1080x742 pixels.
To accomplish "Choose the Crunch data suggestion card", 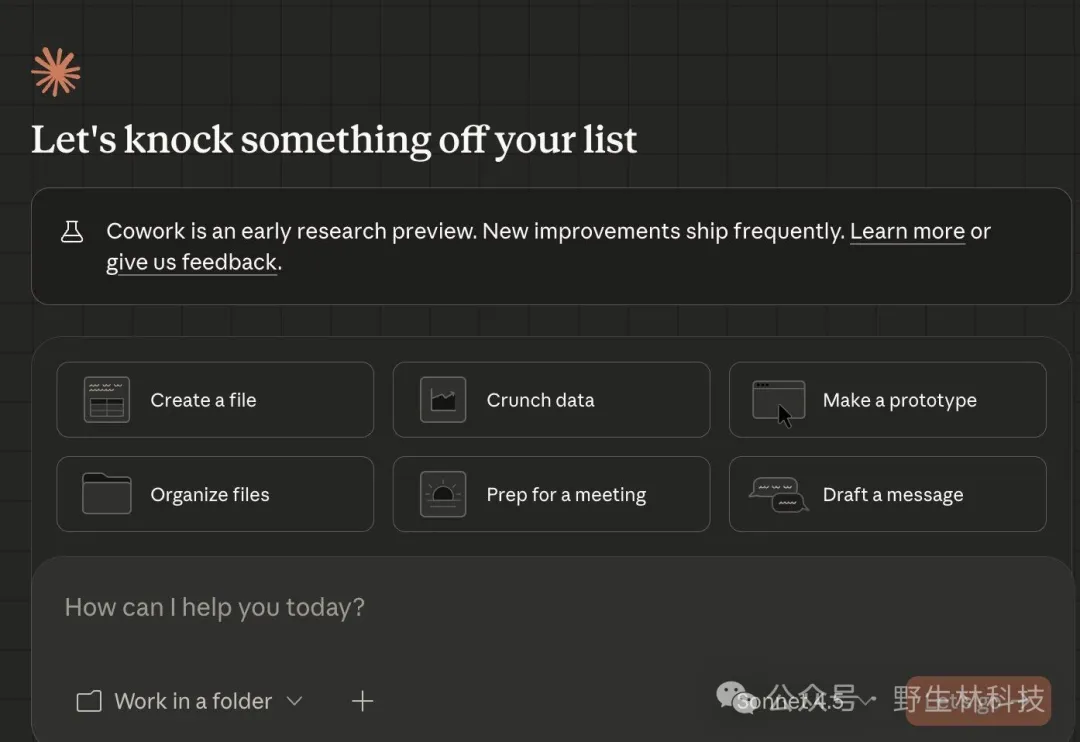I will (x=551, y=400).
